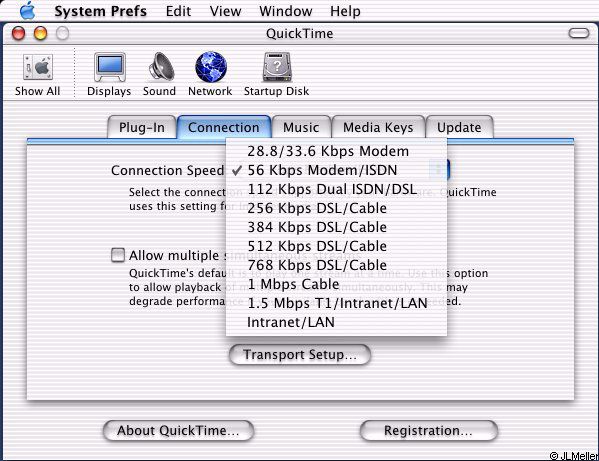599x461 pixels.
Task: Select 56 Kbps Modem/ISDN option
Action: pos(336,170)
